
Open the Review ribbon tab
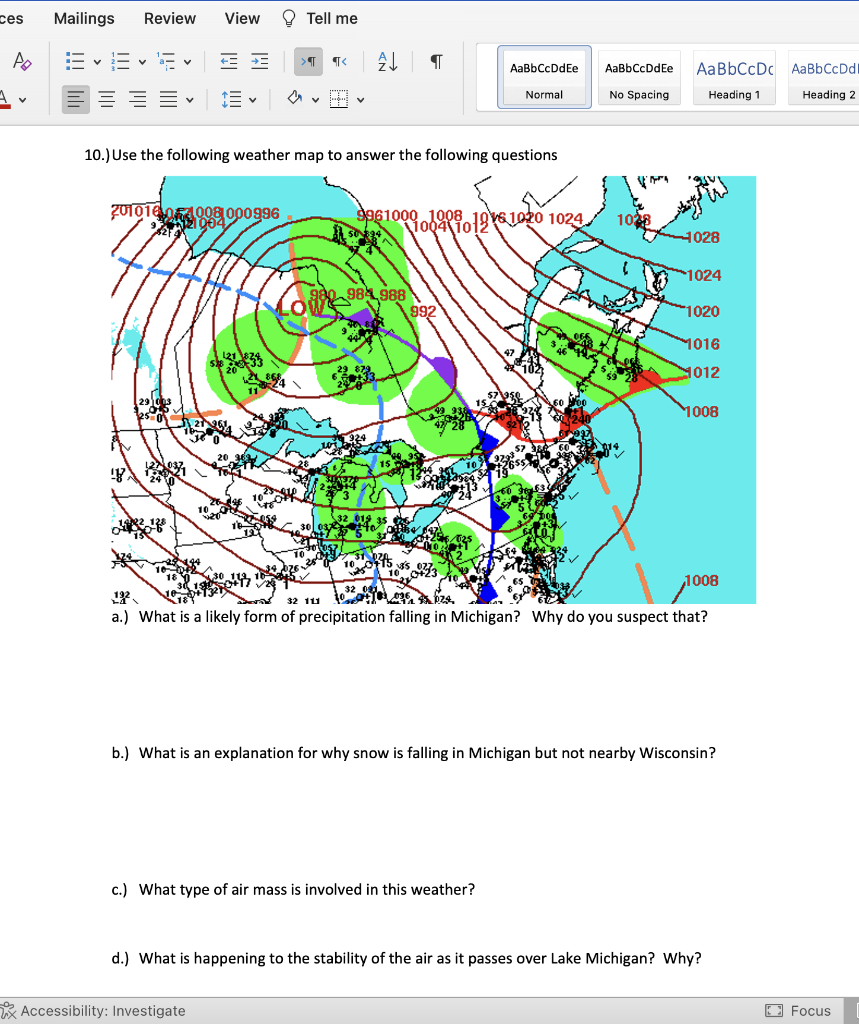[x=170, y=18]
